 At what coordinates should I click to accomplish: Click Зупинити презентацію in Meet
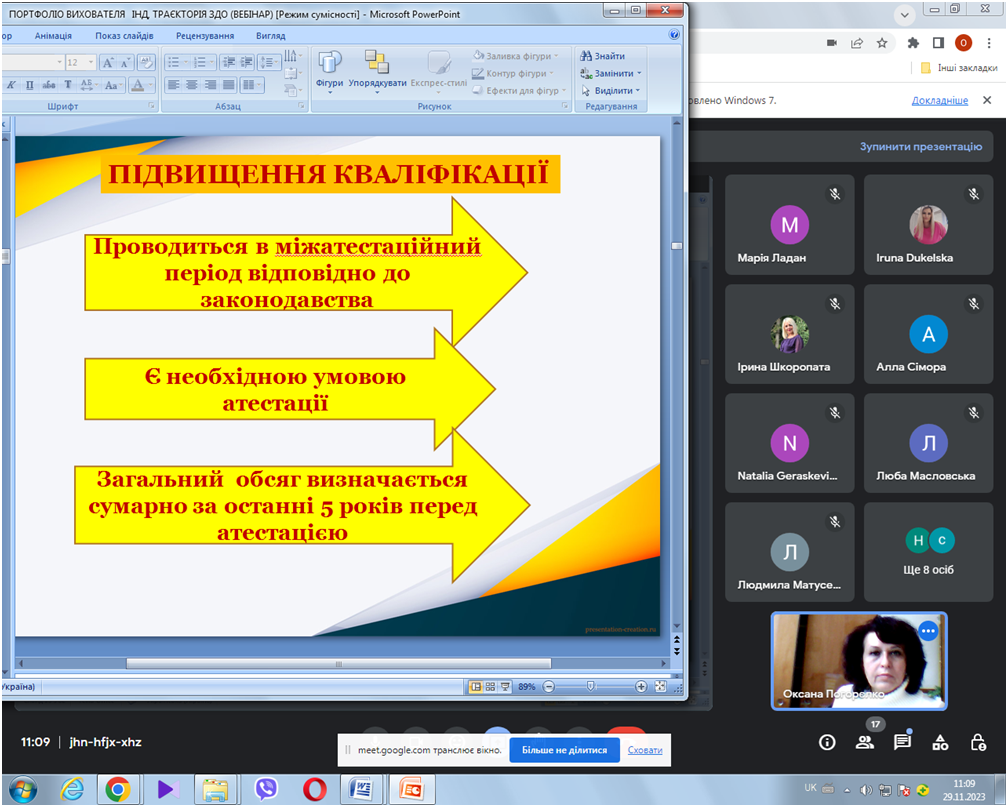921,147
